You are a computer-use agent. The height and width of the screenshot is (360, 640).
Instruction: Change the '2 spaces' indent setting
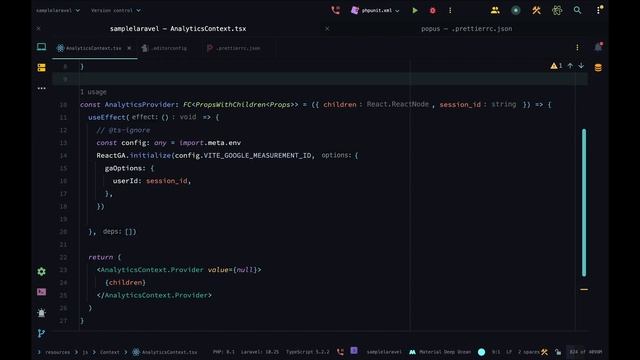[x=528, y=352]
